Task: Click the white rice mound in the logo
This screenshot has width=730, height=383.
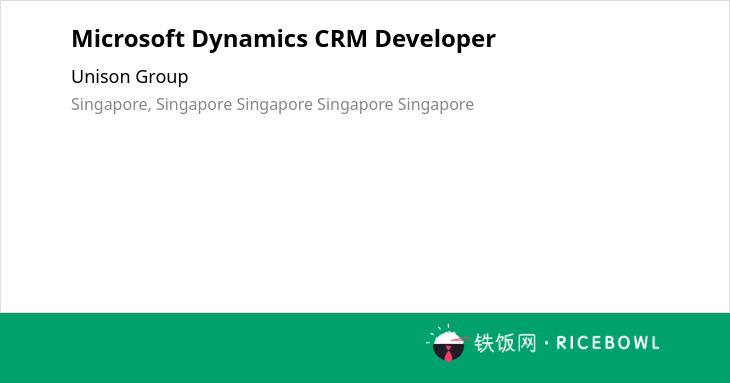Action: coord(448,338)
